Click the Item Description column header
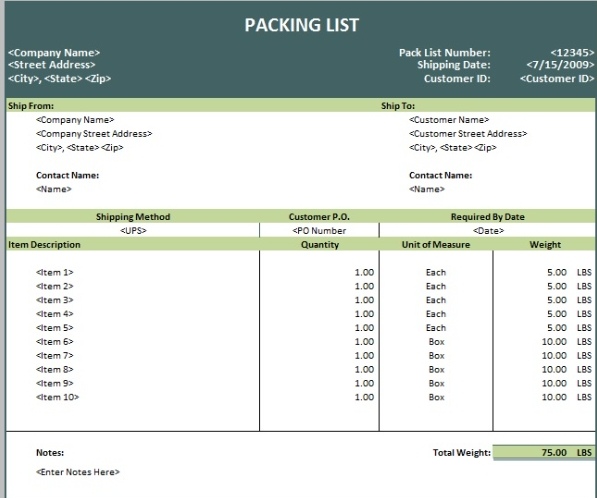 (44, 245)
